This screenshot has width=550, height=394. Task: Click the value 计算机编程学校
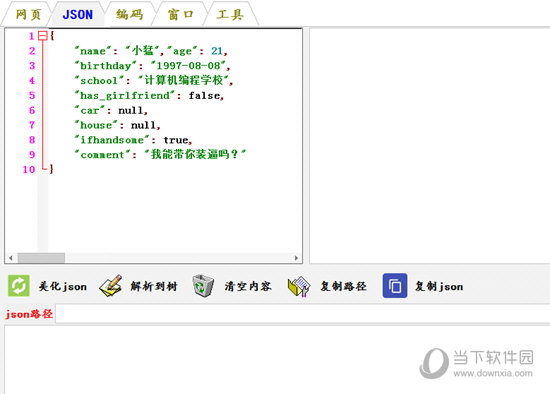pyautogui.click(x=183, y=80)
